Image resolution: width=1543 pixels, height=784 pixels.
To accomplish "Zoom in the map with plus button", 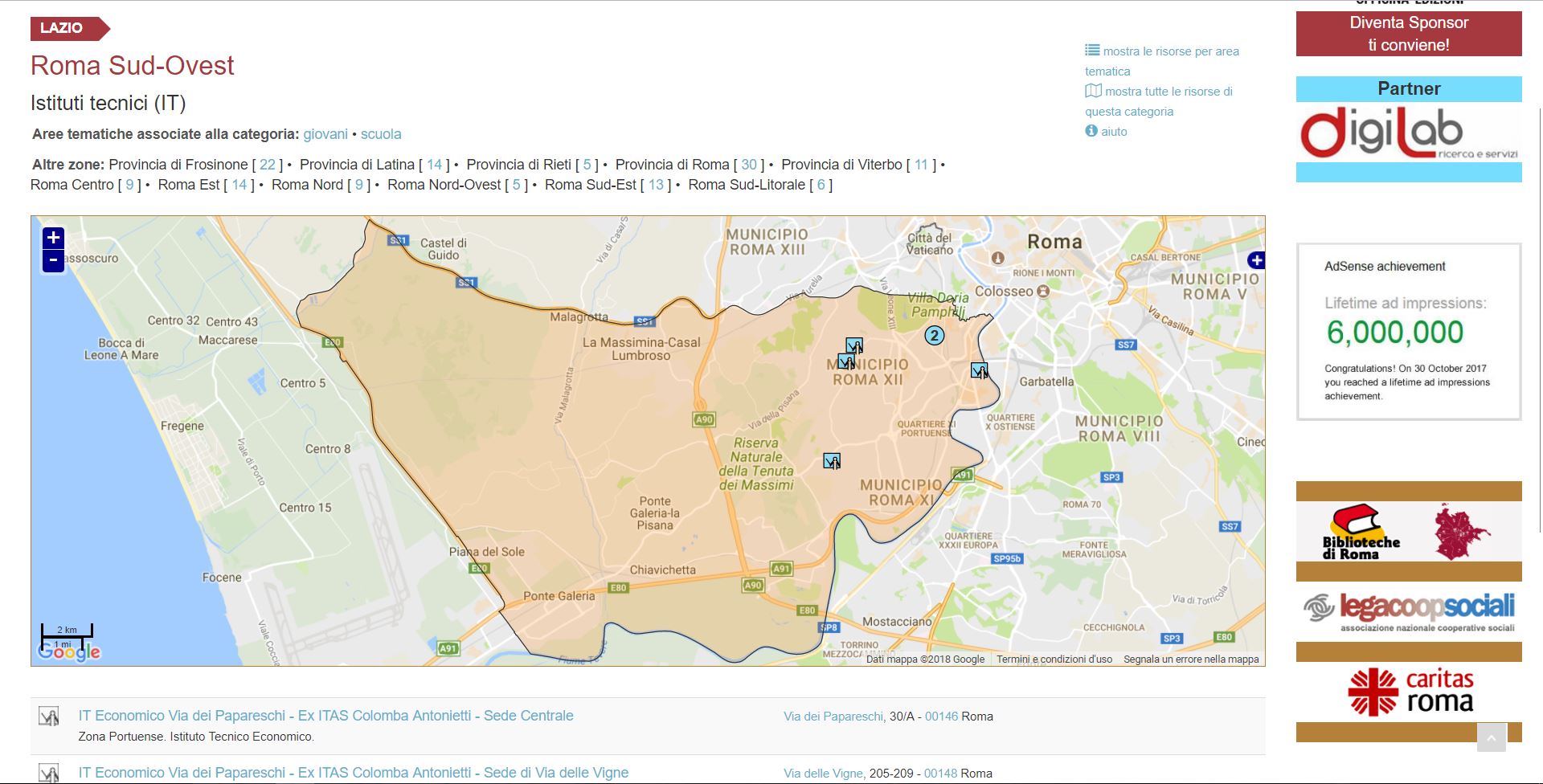I will [x=53, y=238].
